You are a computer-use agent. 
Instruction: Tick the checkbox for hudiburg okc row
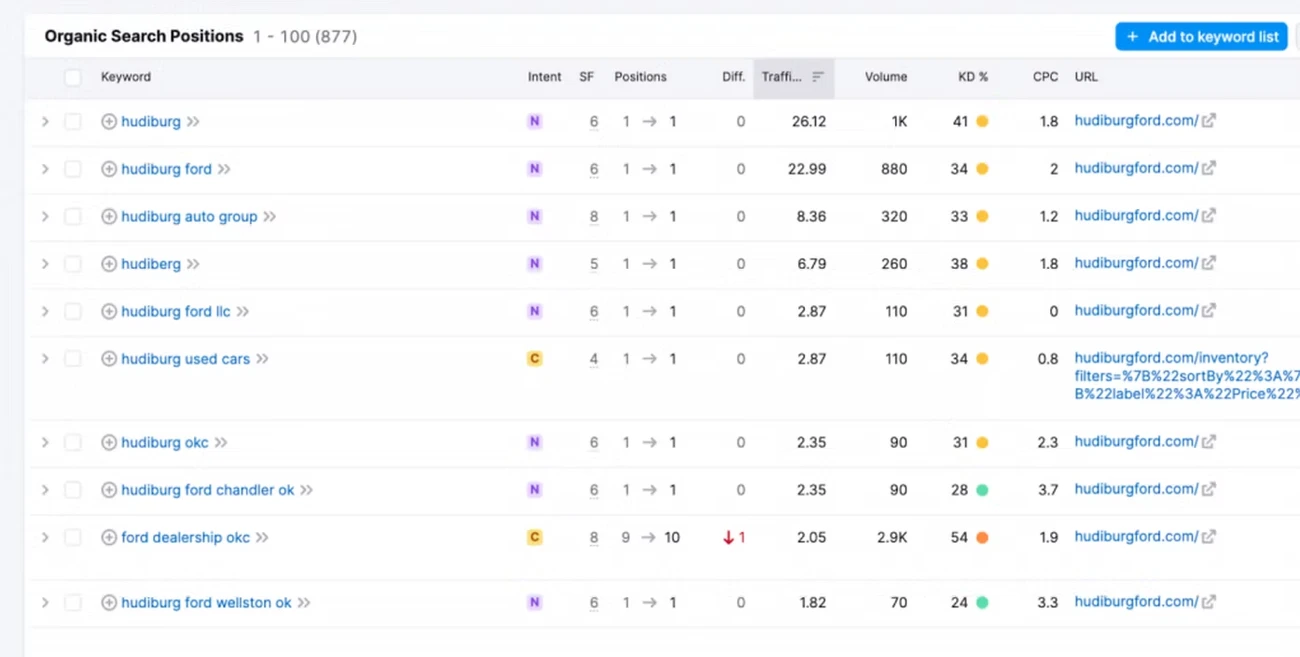pyautogui.click(x=73, y=442)
